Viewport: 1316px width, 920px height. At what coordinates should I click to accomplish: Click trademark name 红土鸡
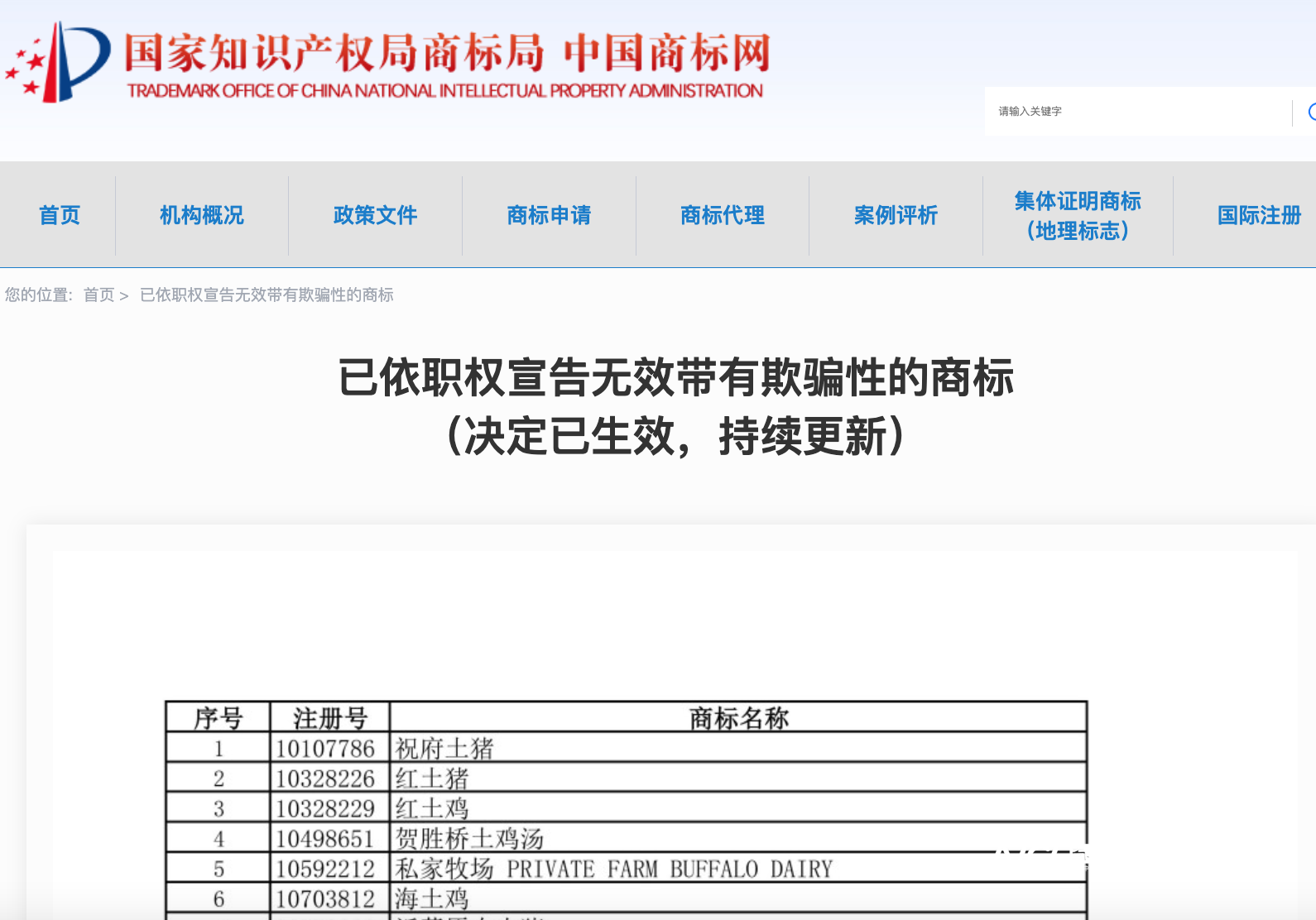click(432, 808)
